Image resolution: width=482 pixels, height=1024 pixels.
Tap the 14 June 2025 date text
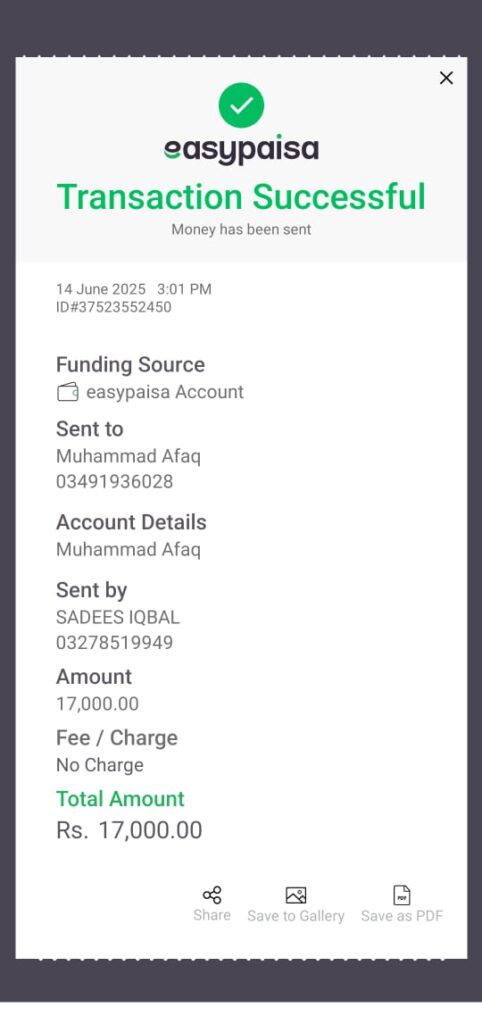(x=101, y=289)
